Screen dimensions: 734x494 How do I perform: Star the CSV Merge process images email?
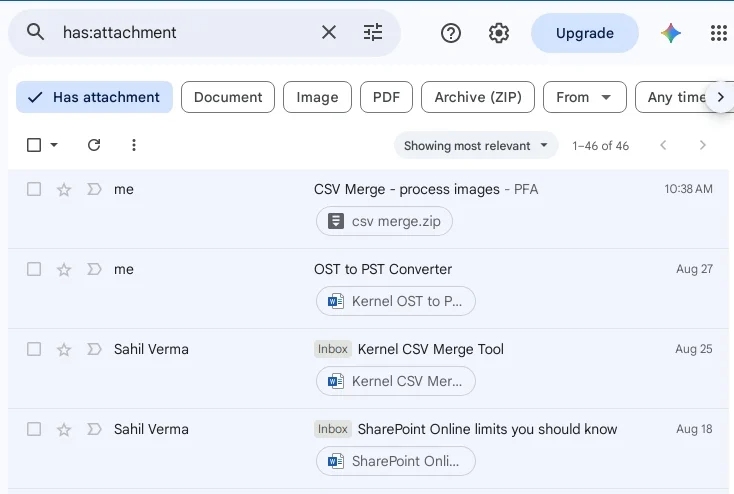64,190
